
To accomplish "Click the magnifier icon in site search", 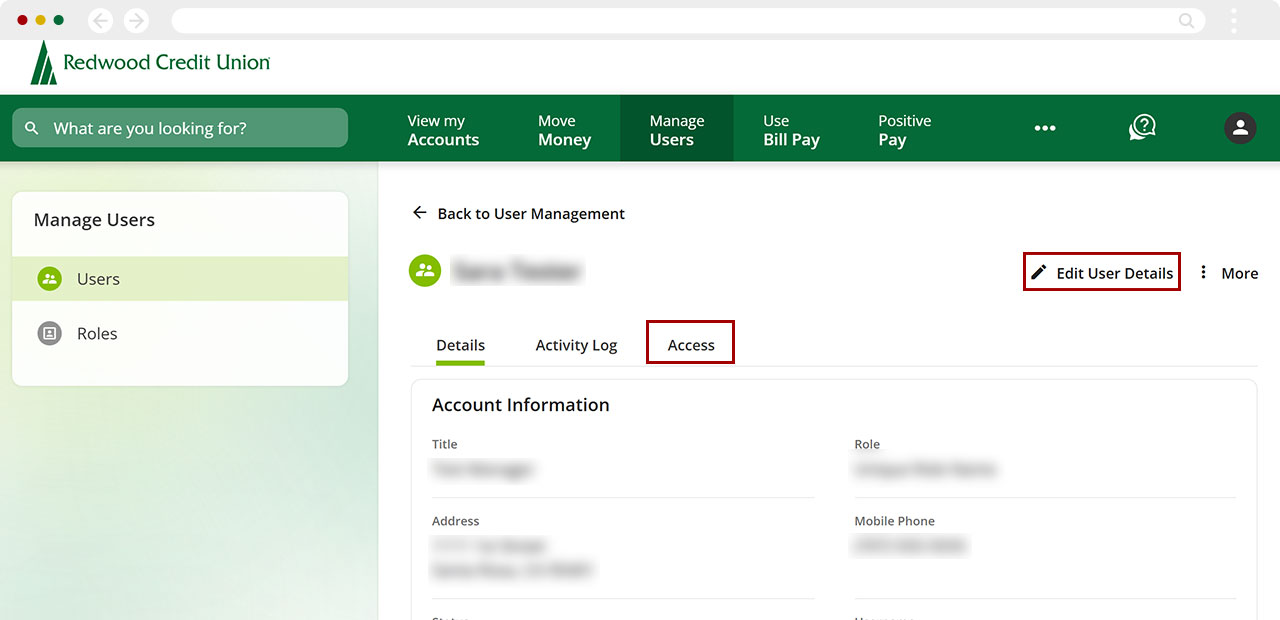I will [32, 128].
